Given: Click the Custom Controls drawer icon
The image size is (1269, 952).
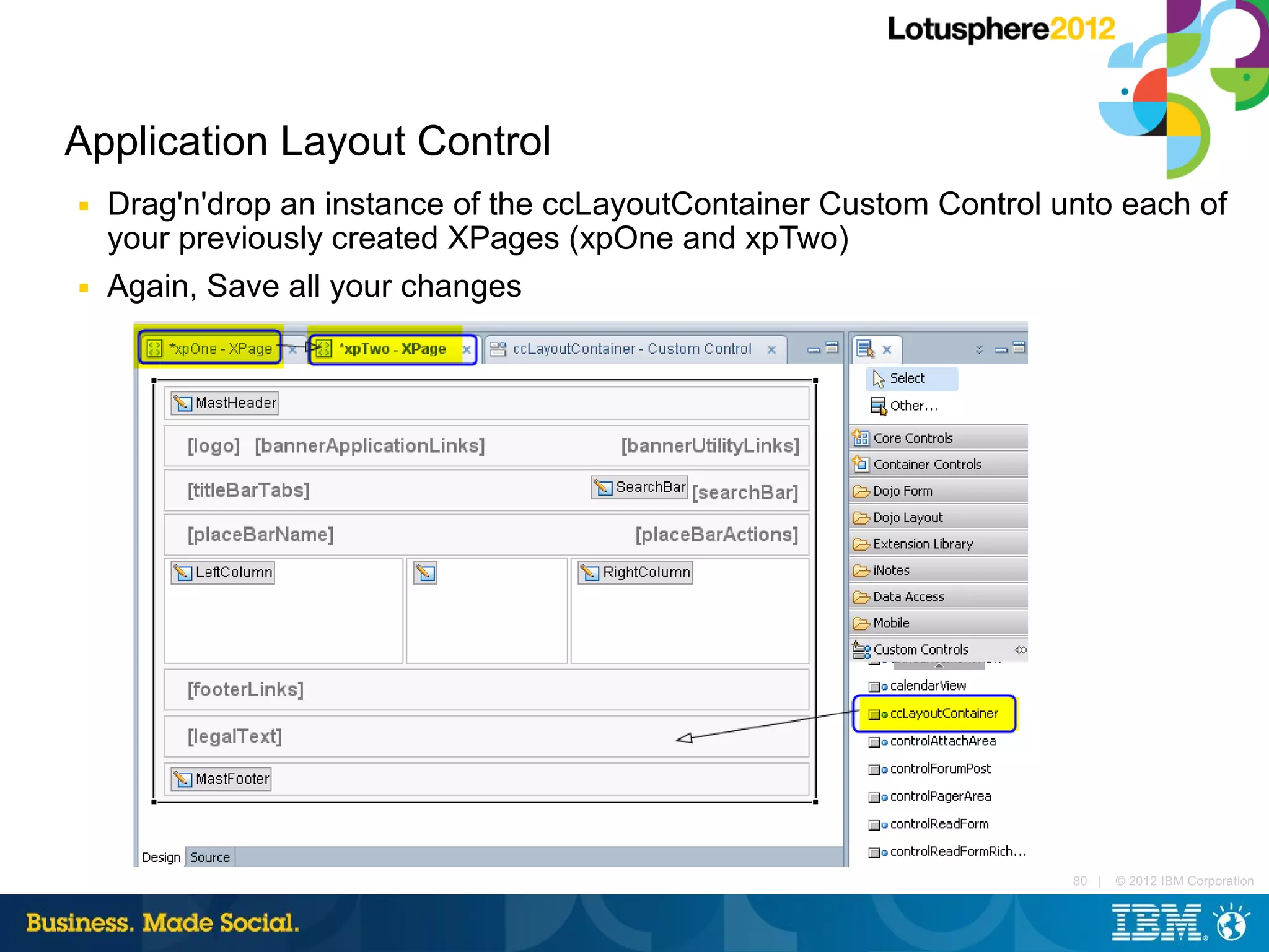Looking at the screenshot, I should [861, 650].
